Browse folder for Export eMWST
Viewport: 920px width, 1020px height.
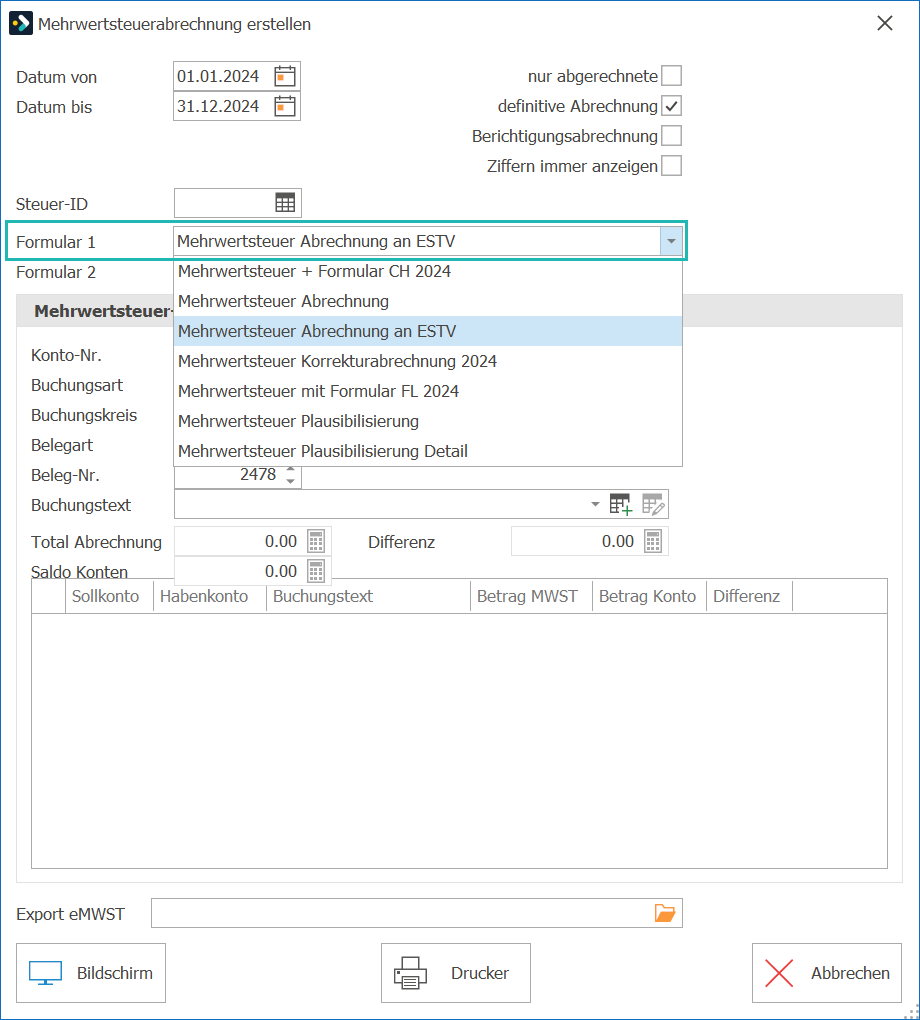665,913
